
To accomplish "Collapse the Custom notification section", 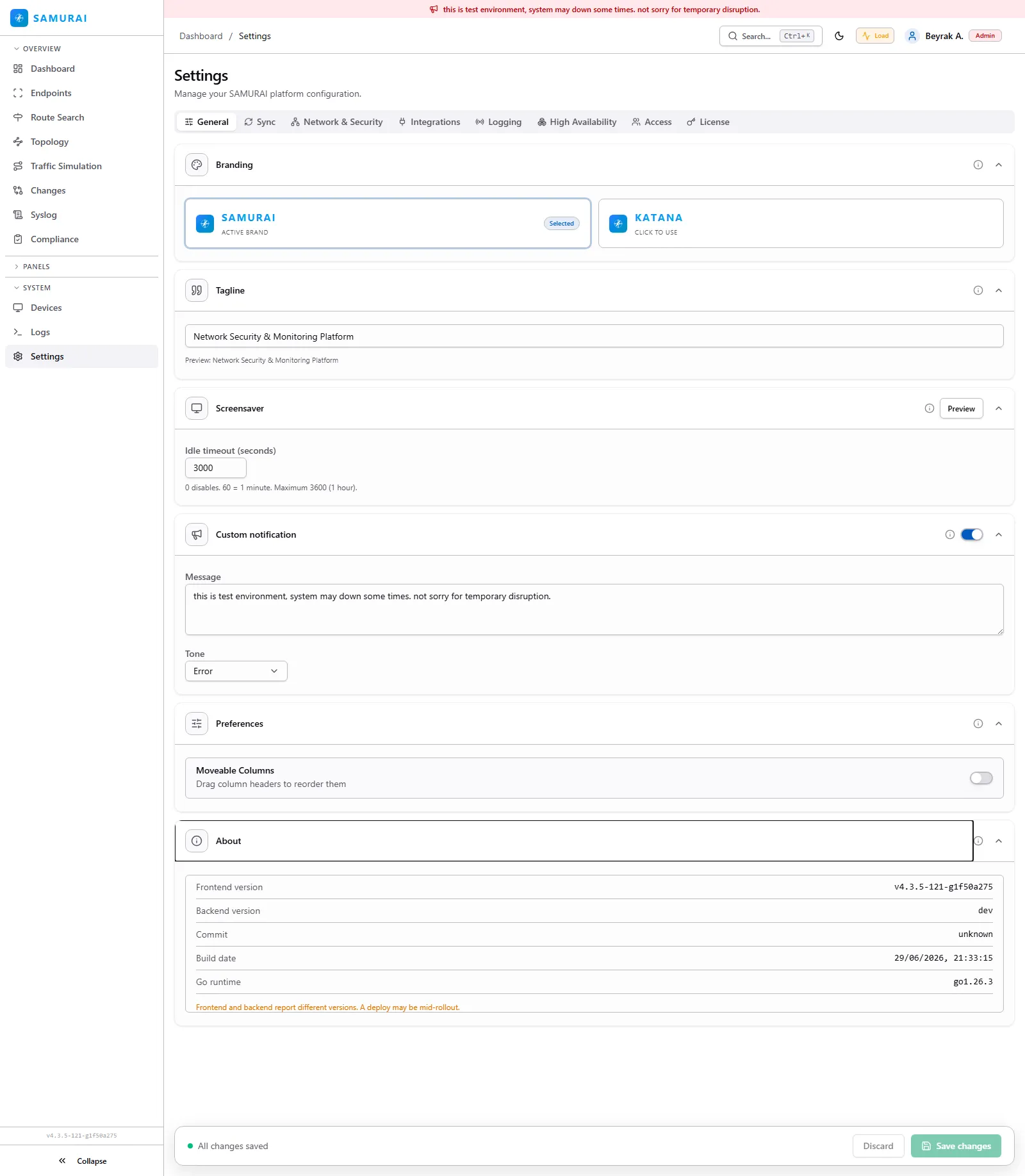I will click(x=999, y=534).
